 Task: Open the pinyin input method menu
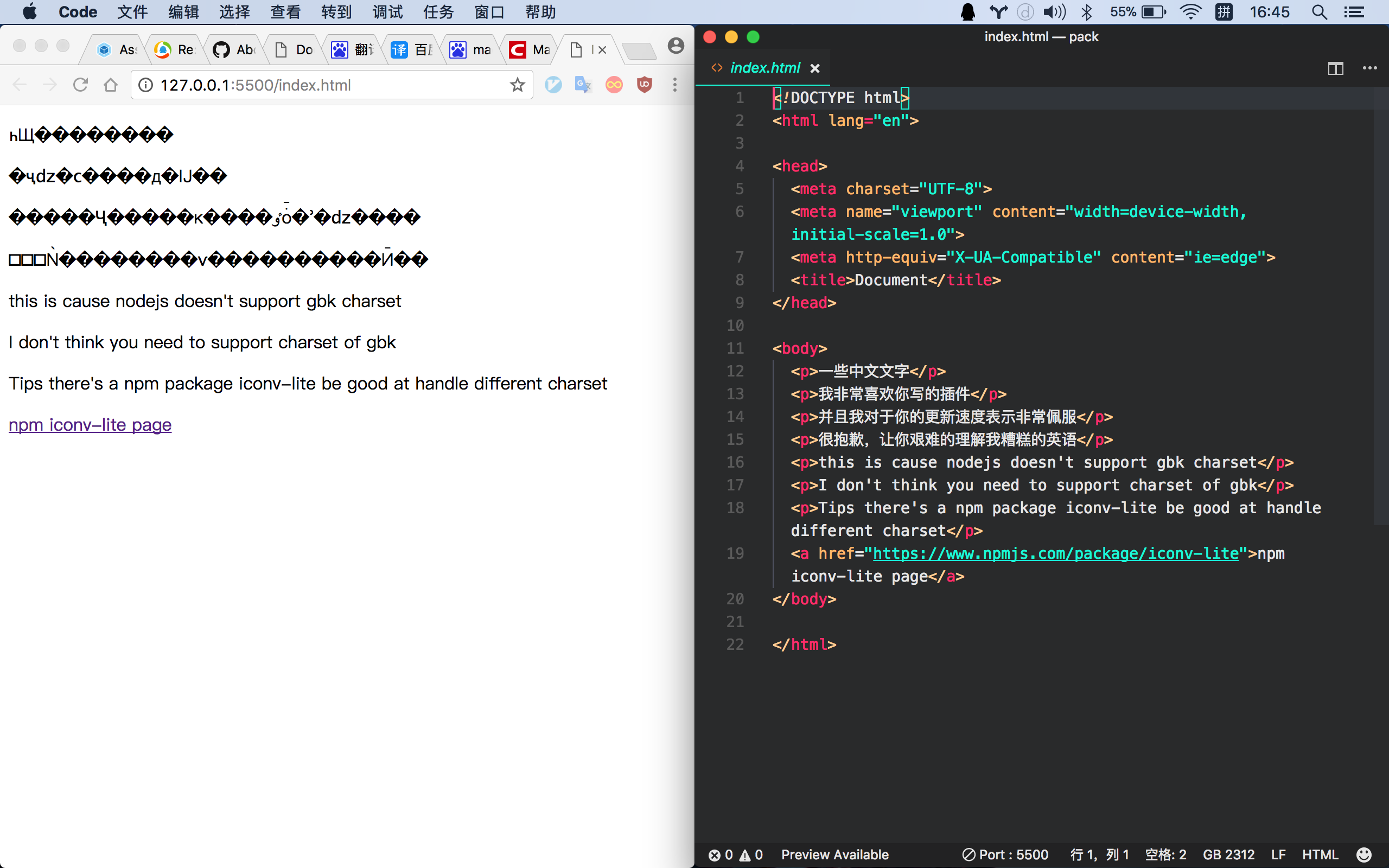coord(1224,11)
